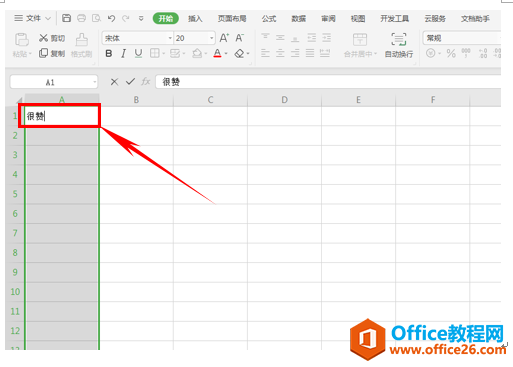
Task: Open quick access toolbar customize dropdown
Action: tap(141, 18)
